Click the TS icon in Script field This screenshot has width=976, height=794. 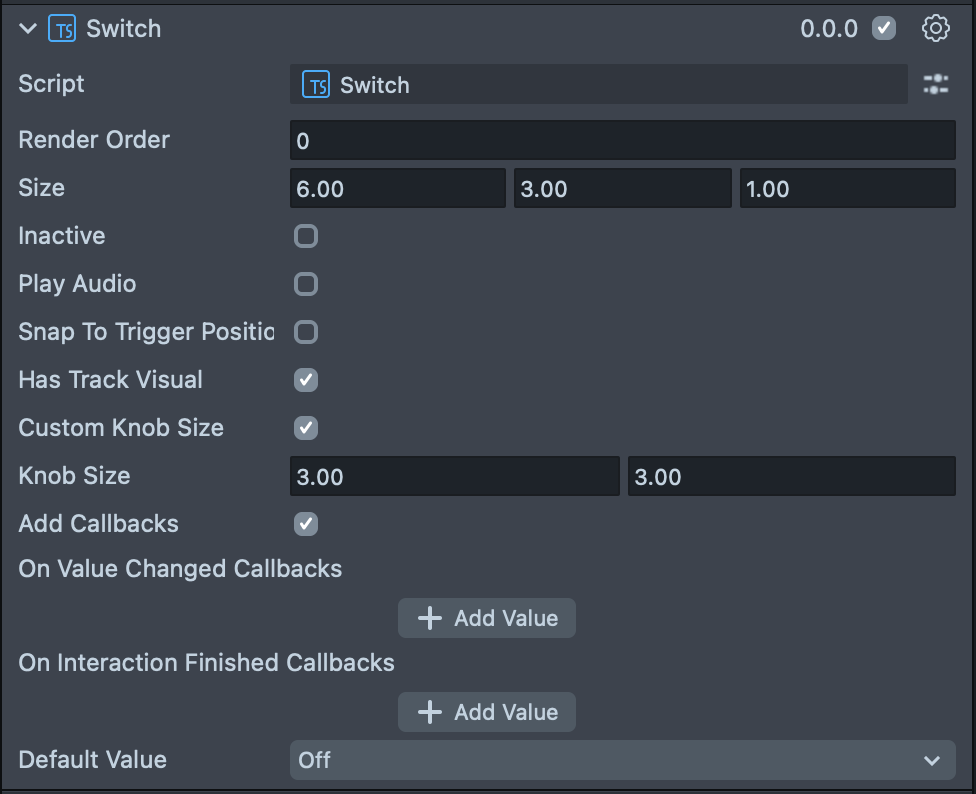coord(316,86)
